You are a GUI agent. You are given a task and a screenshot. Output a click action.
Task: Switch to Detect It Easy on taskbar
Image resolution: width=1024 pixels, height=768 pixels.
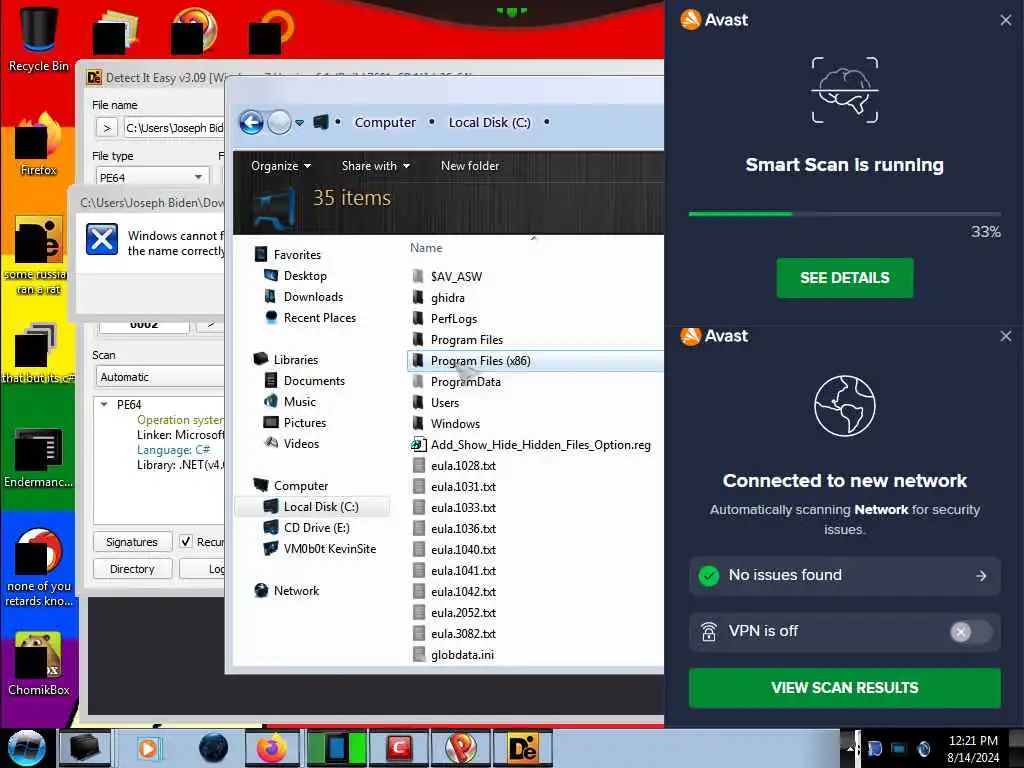point(522,748)
